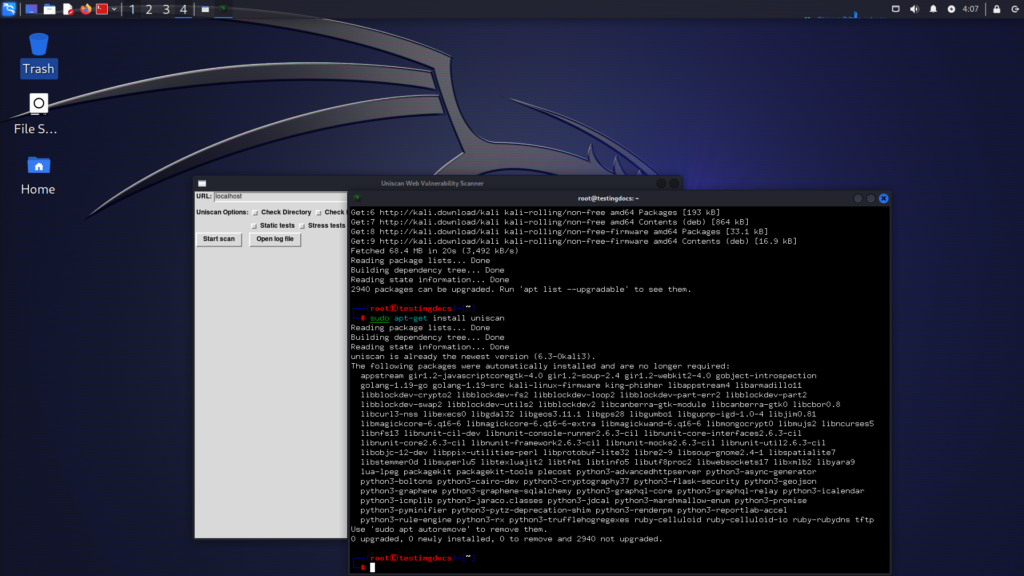Screen dimensions: 1024x576
Task: Click the lock screen padlock icon
Action: tap(997, 9)
